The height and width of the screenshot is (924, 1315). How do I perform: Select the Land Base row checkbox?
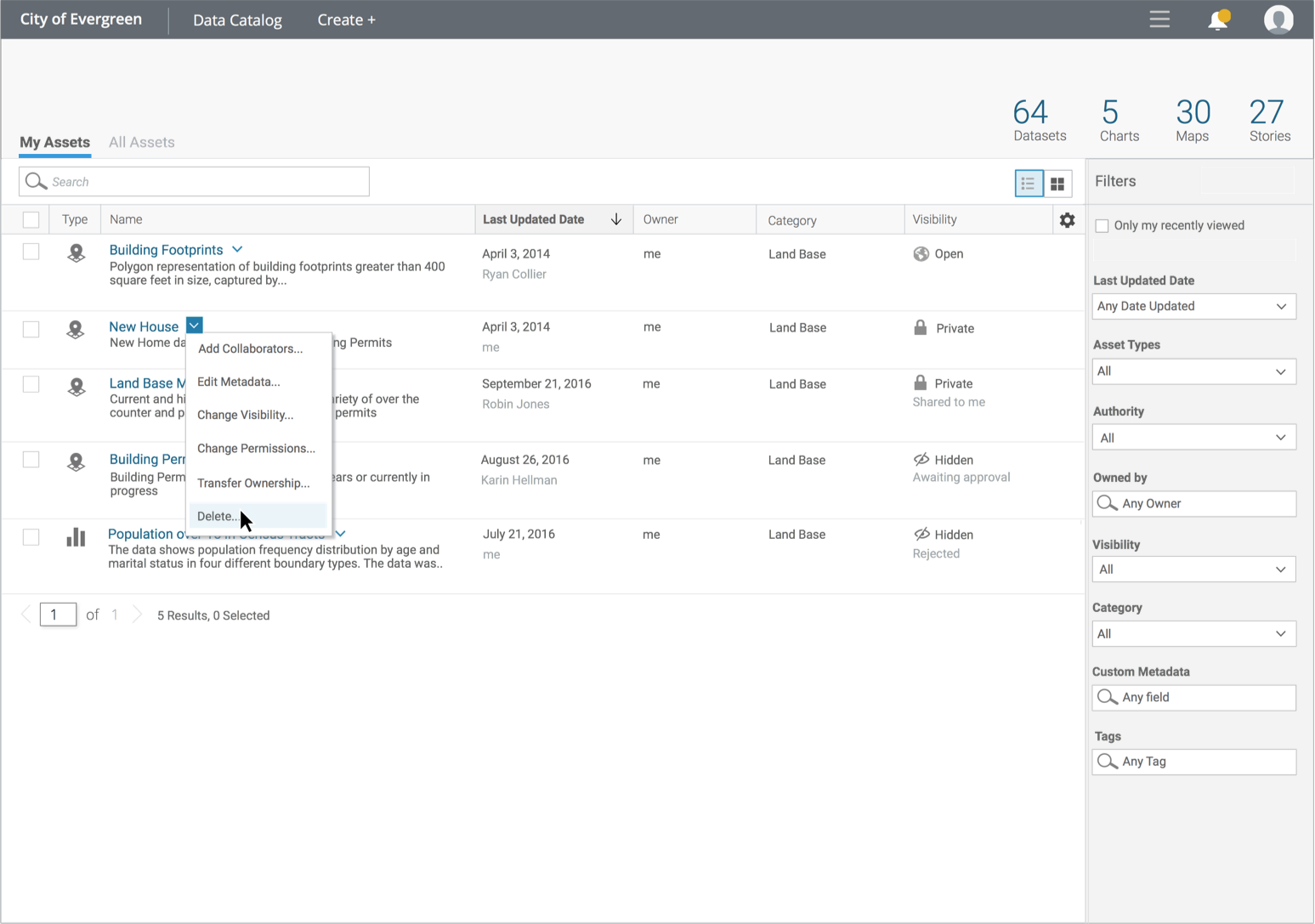click(31, 384)
